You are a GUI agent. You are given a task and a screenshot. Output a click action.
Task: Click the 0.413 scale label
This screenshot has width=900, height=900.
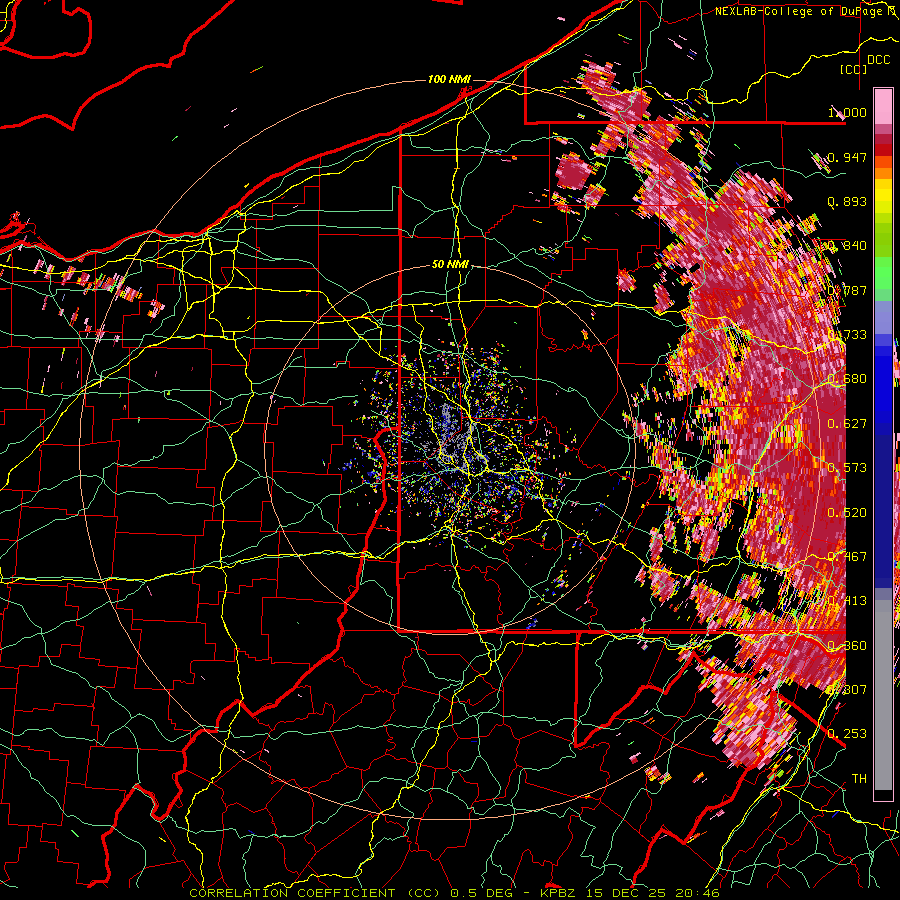tap(847, 601)
